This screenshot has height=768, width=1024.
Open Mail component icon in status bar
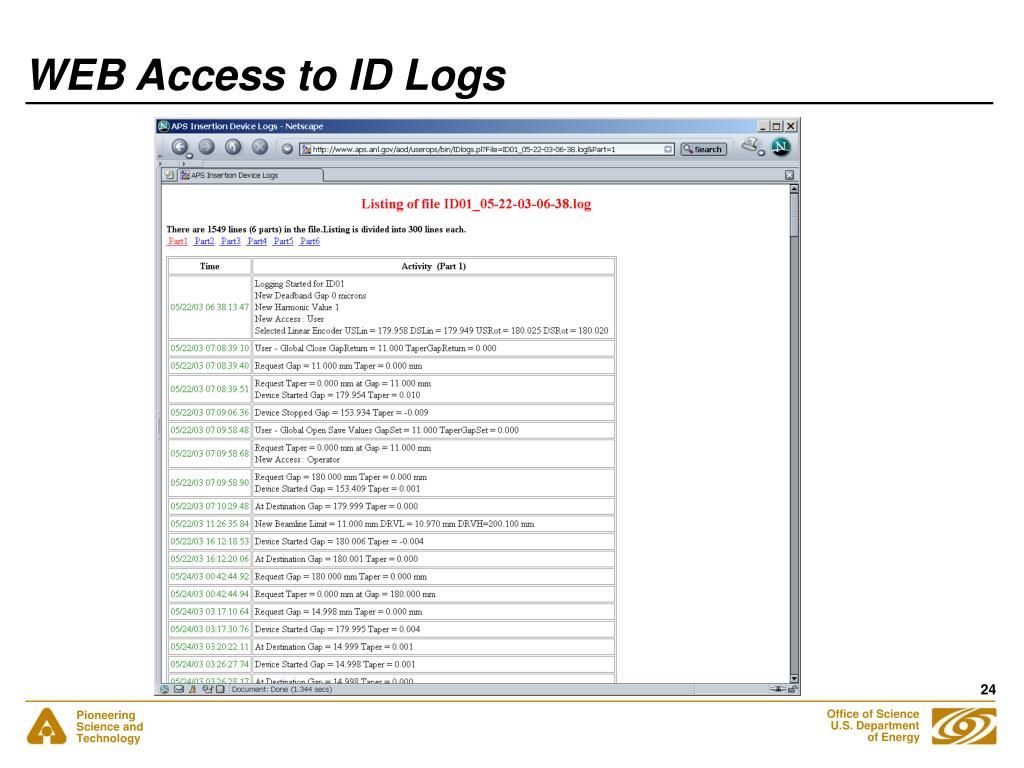click(x=178, y=689)
